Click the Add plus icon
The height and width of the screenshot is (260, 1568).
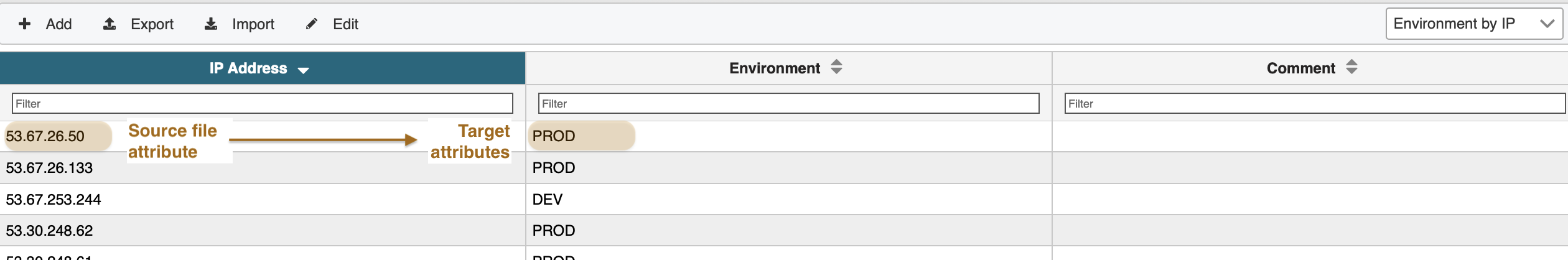point(25,24)
